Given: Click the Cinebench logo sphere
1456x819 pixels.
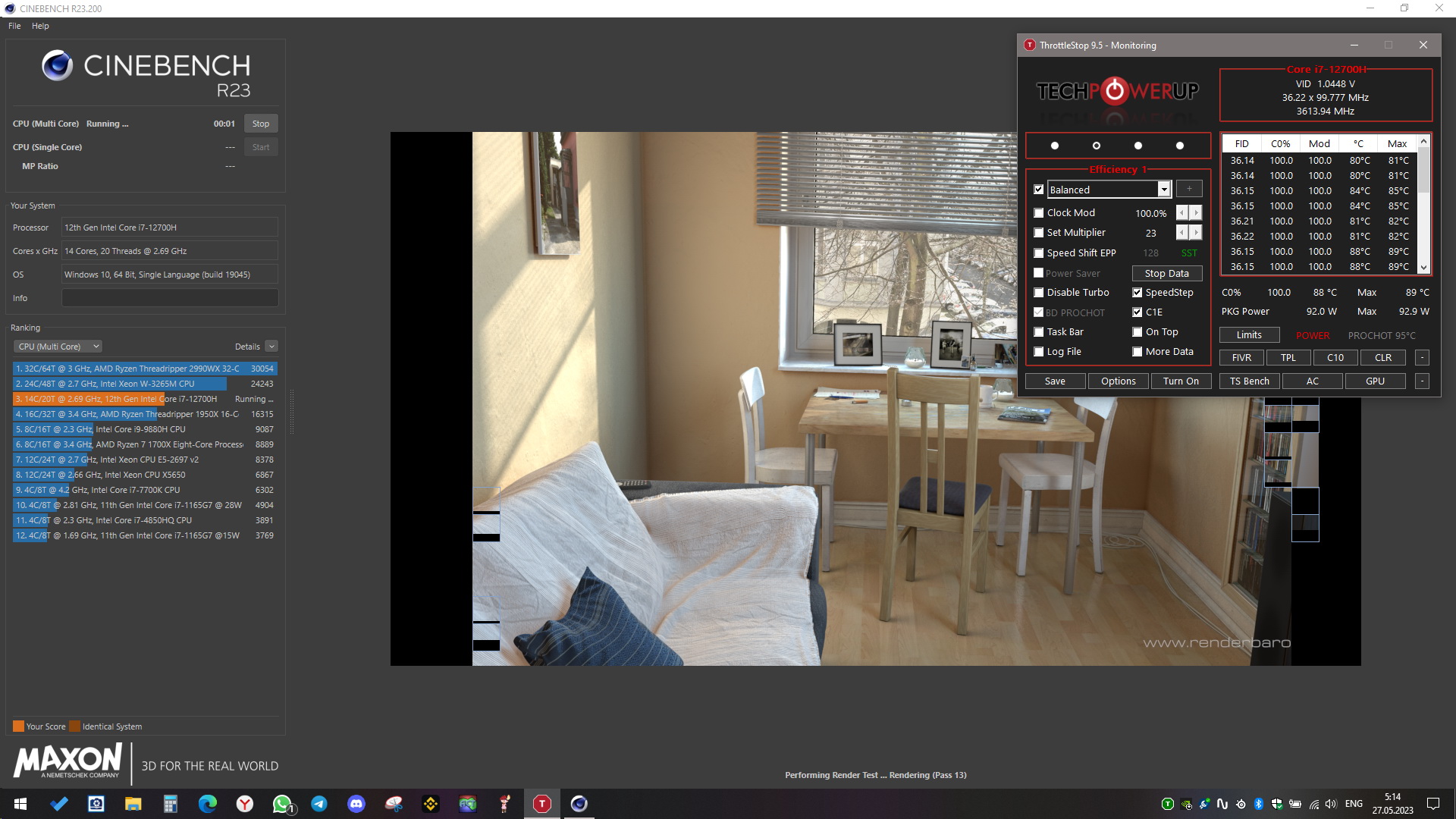Looking at the screenshot, I should coord(57,65).
